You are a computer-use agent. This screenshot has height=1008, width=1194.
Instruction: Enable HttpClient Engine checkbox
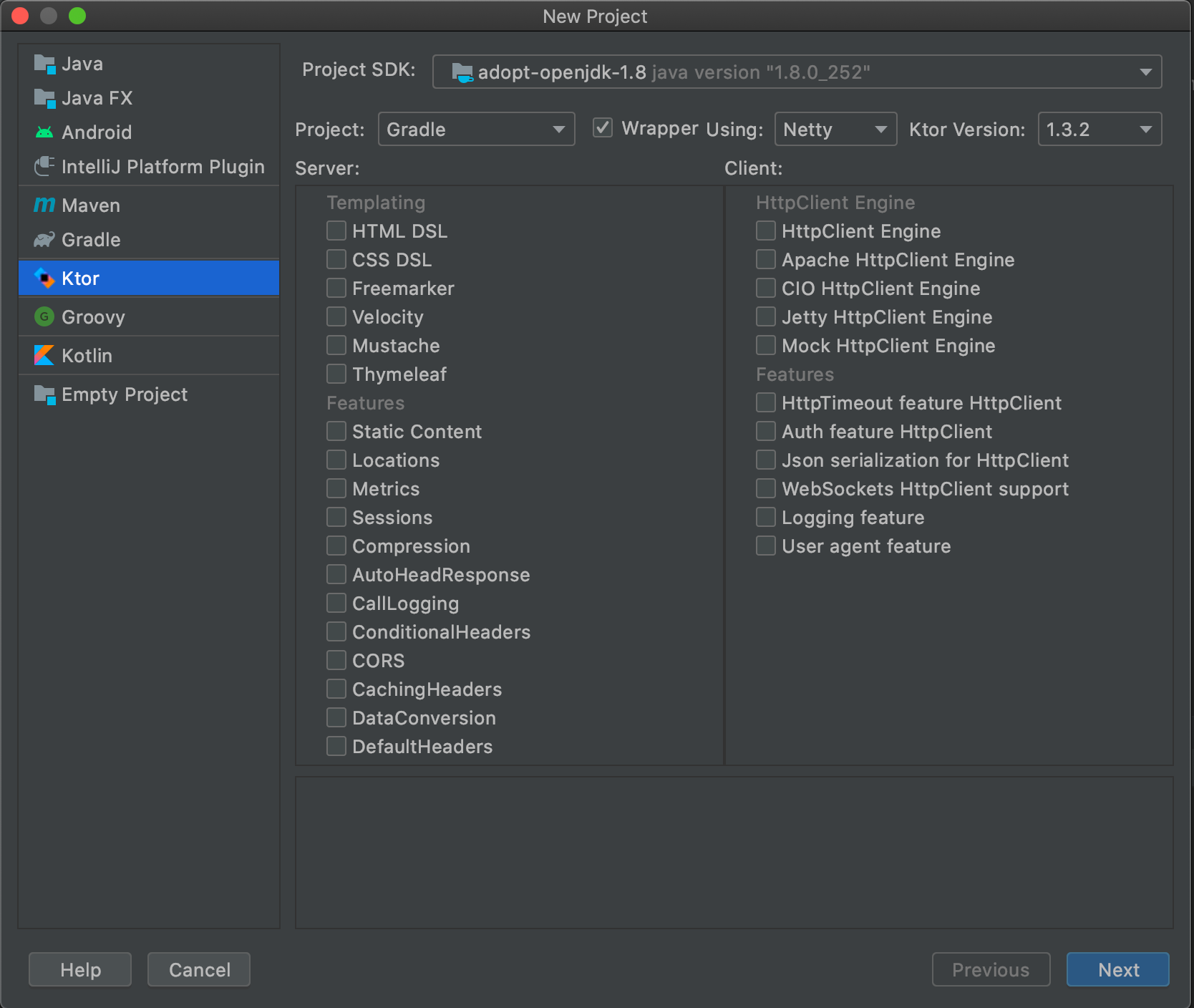(x=766, y=231)
